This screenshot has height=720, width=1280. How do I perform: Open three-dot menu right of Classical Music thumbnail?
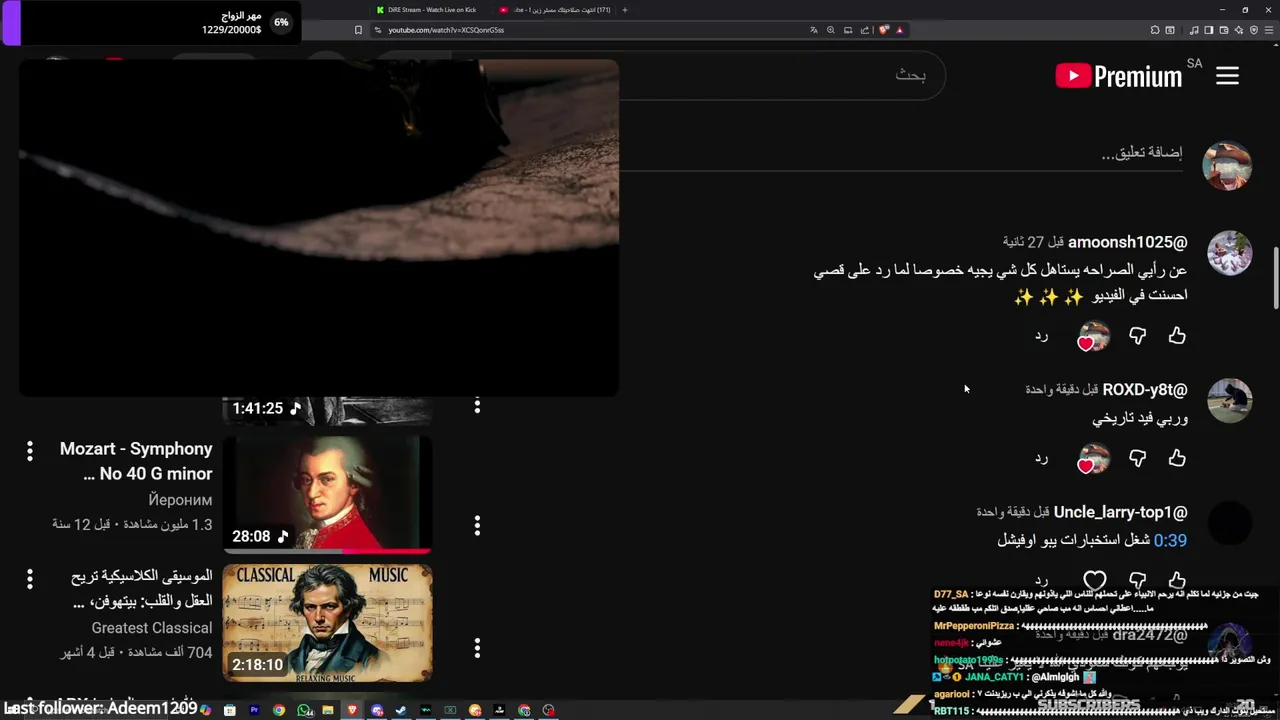click(477, 649)
